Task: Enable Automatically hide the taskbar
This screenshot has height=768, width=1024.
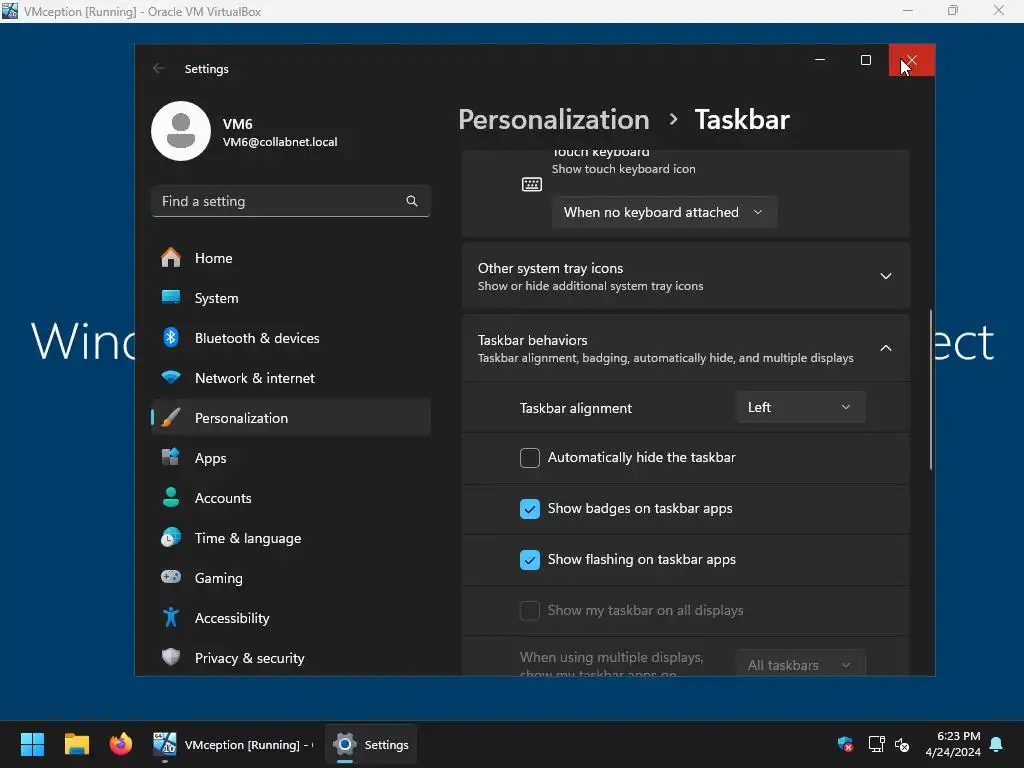Action: point(530,458)
